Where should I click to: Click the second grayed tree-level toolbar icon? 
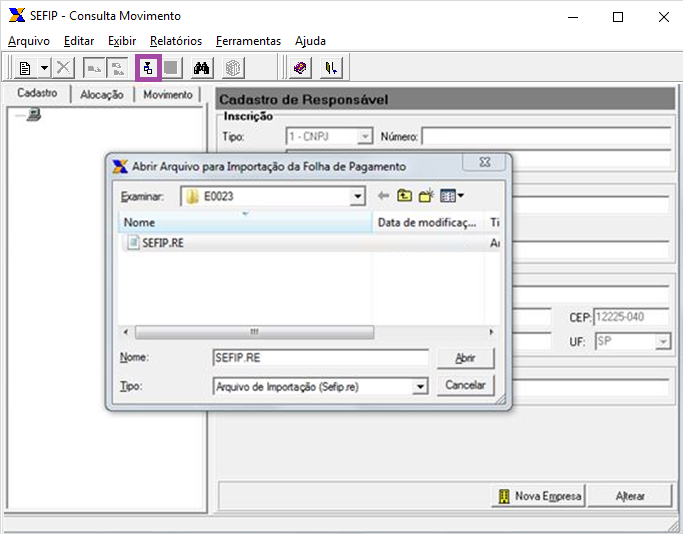[x=117, y=68]
